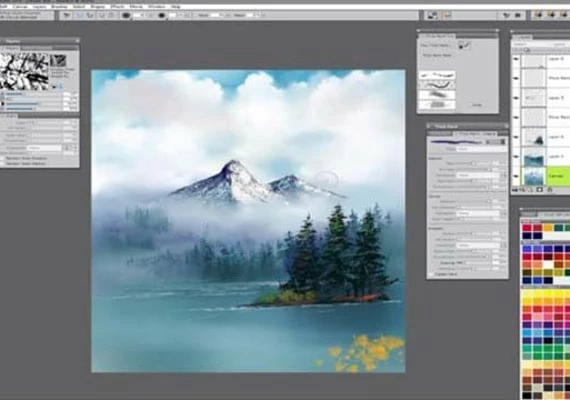Open the Layers menu in the menu bar
Image resolution: width=570 pixels, height=400 pixels.
point(39,7)
